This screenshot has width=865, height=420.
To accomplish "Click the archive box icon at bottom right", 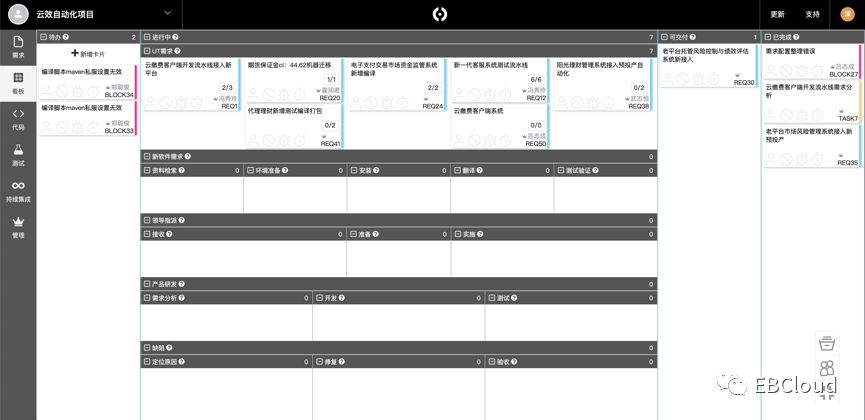I will pos(826,343).
